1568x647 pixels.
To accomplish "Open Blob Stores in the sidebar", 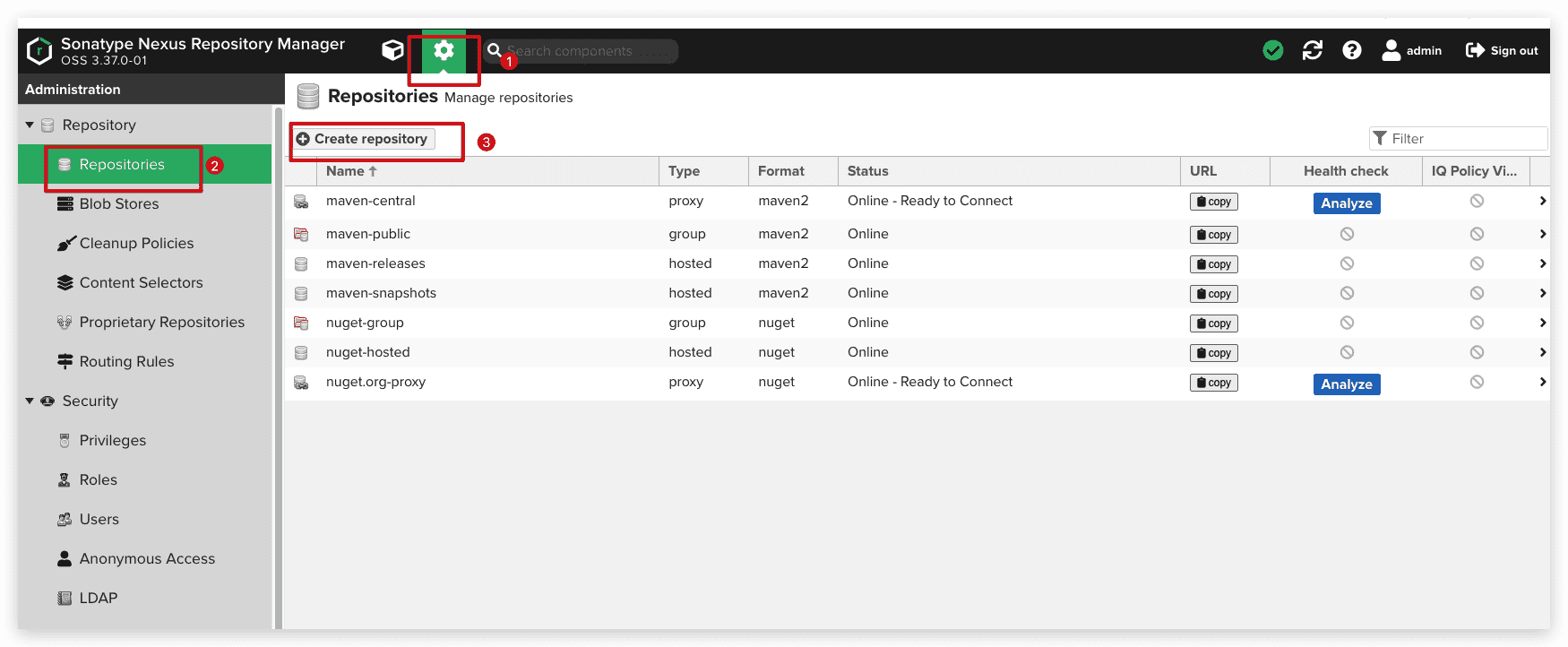I will 118,204.
